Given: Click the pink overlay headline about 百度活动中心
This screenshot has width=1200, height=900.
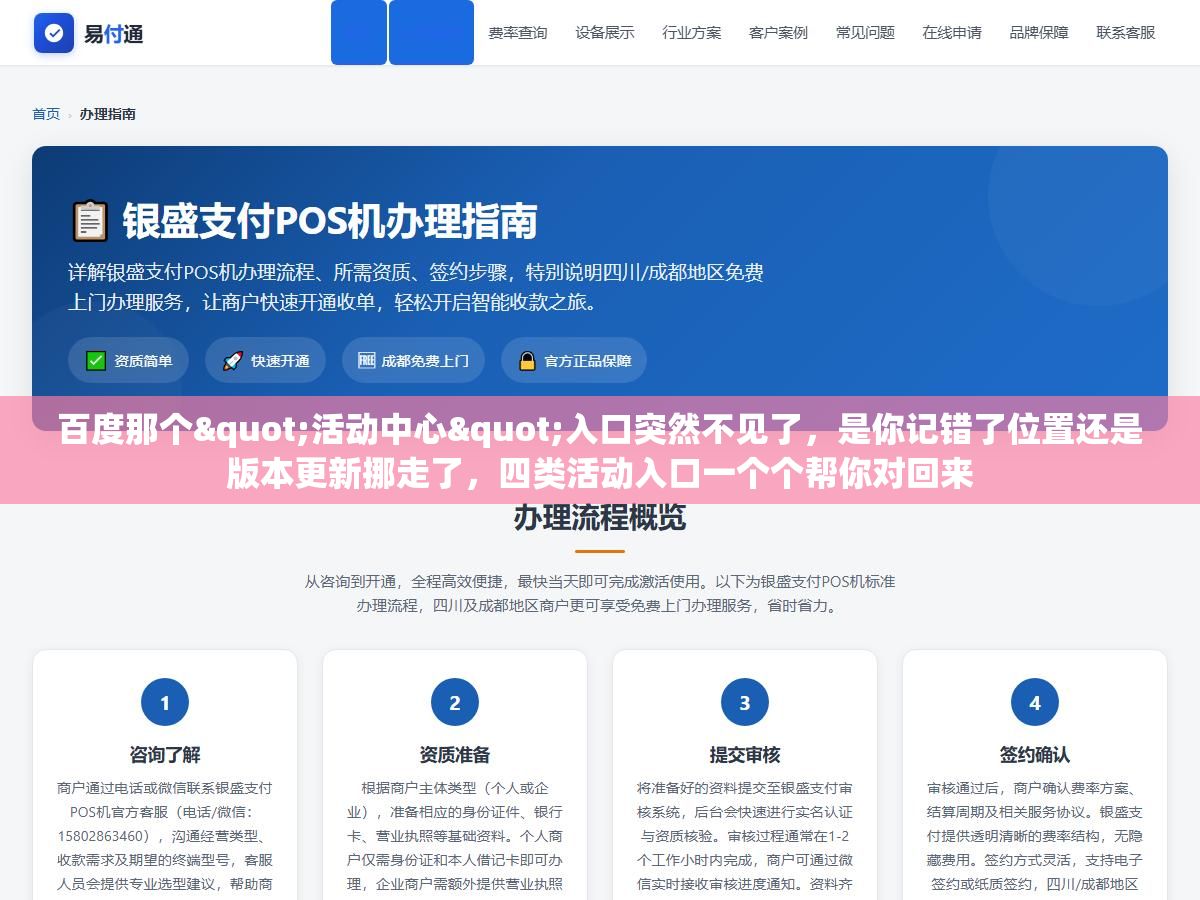Looking at the screenshot, I should (x=600, y=453).
